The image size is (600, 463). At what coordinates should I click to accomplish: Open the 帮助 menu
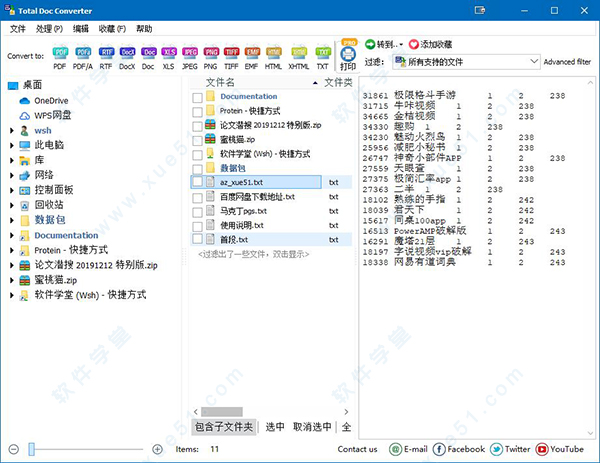click(144, 29)
